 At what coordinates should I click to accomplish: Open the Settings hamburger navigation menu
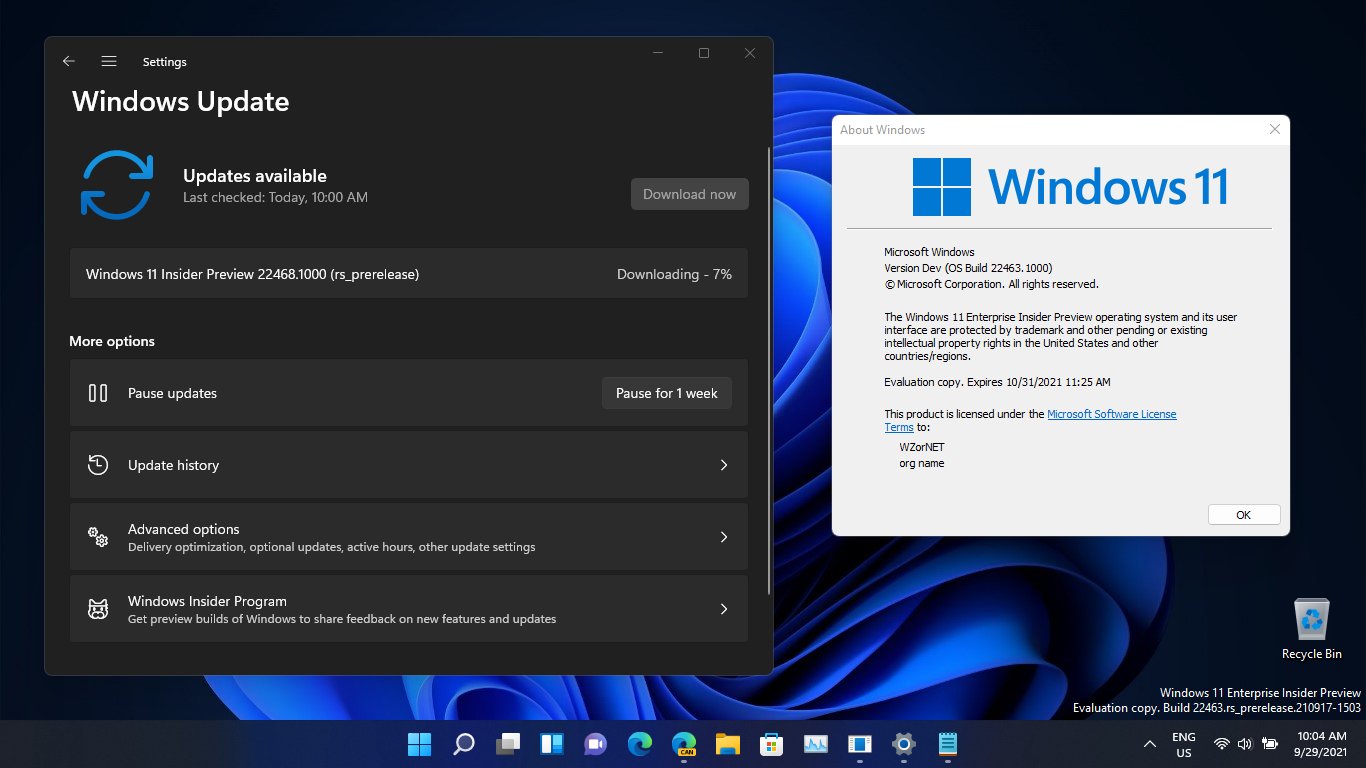pyautogui.click(x=109, y=61)
